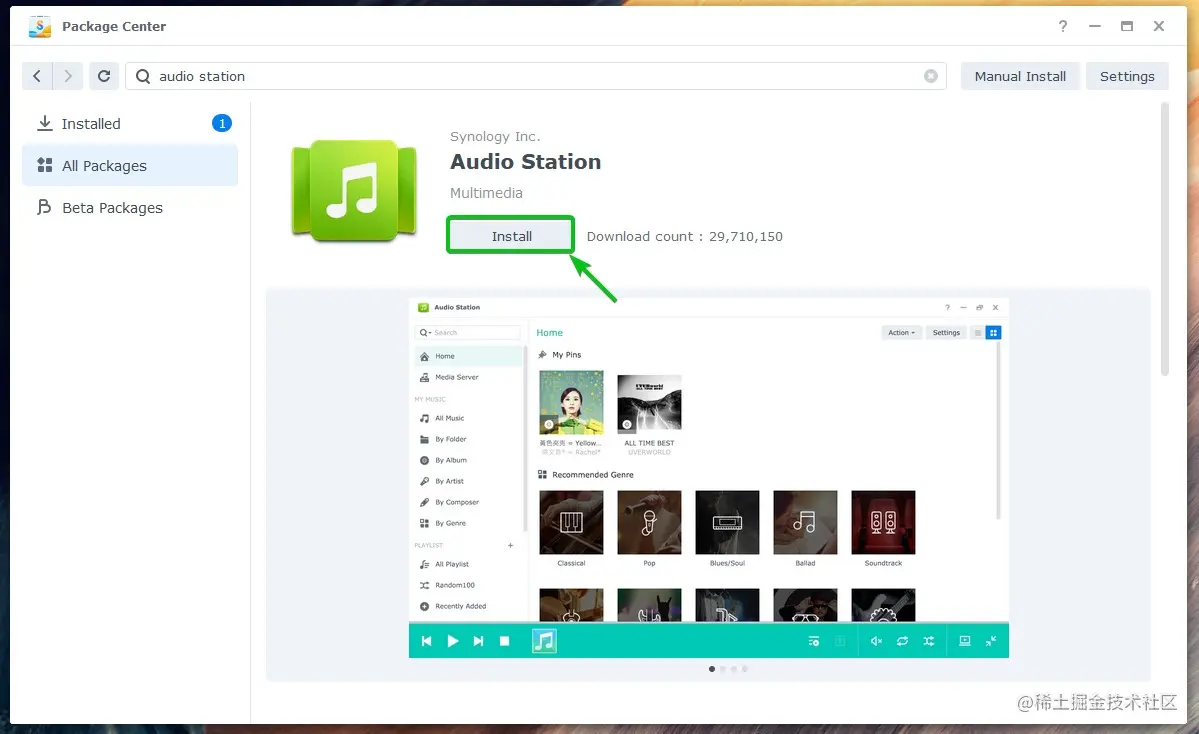Image resolution: width=1199 pixels, height=734 pixels.
Task: Go forward with the right arrow button
Action: 67,76
